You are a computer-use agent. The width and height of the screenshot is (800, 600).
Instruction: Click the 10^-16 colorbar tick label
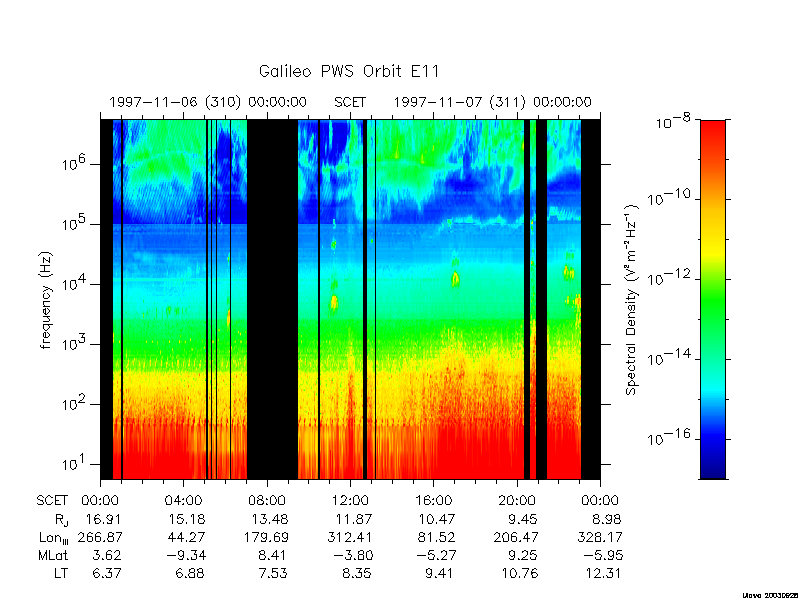(669, 436)
